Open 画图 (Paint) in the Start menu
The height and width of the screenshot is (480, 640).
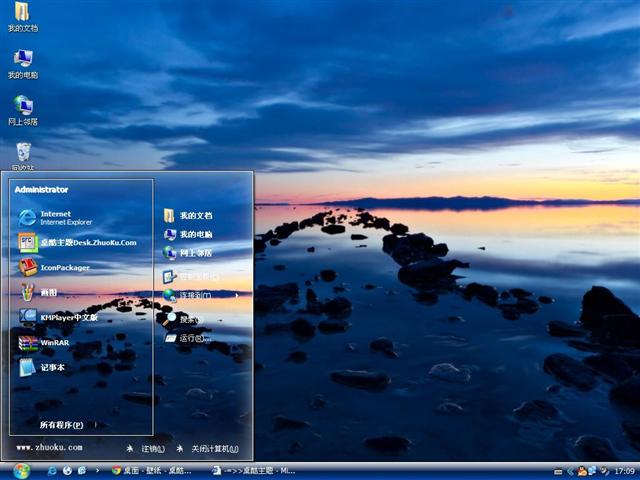(x=48, y=292)
